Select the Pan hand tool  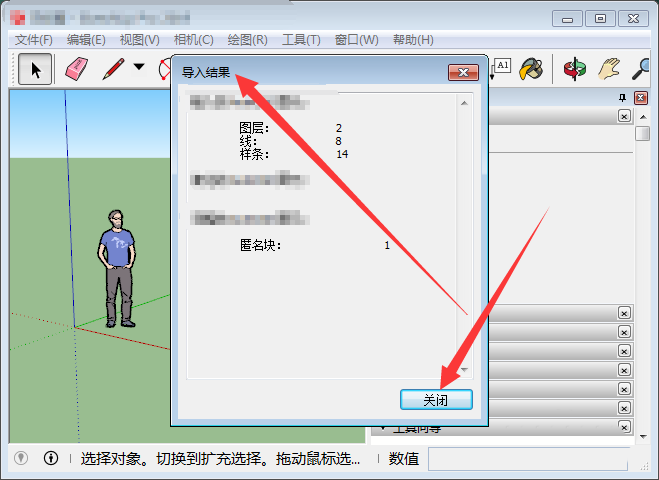609,69
